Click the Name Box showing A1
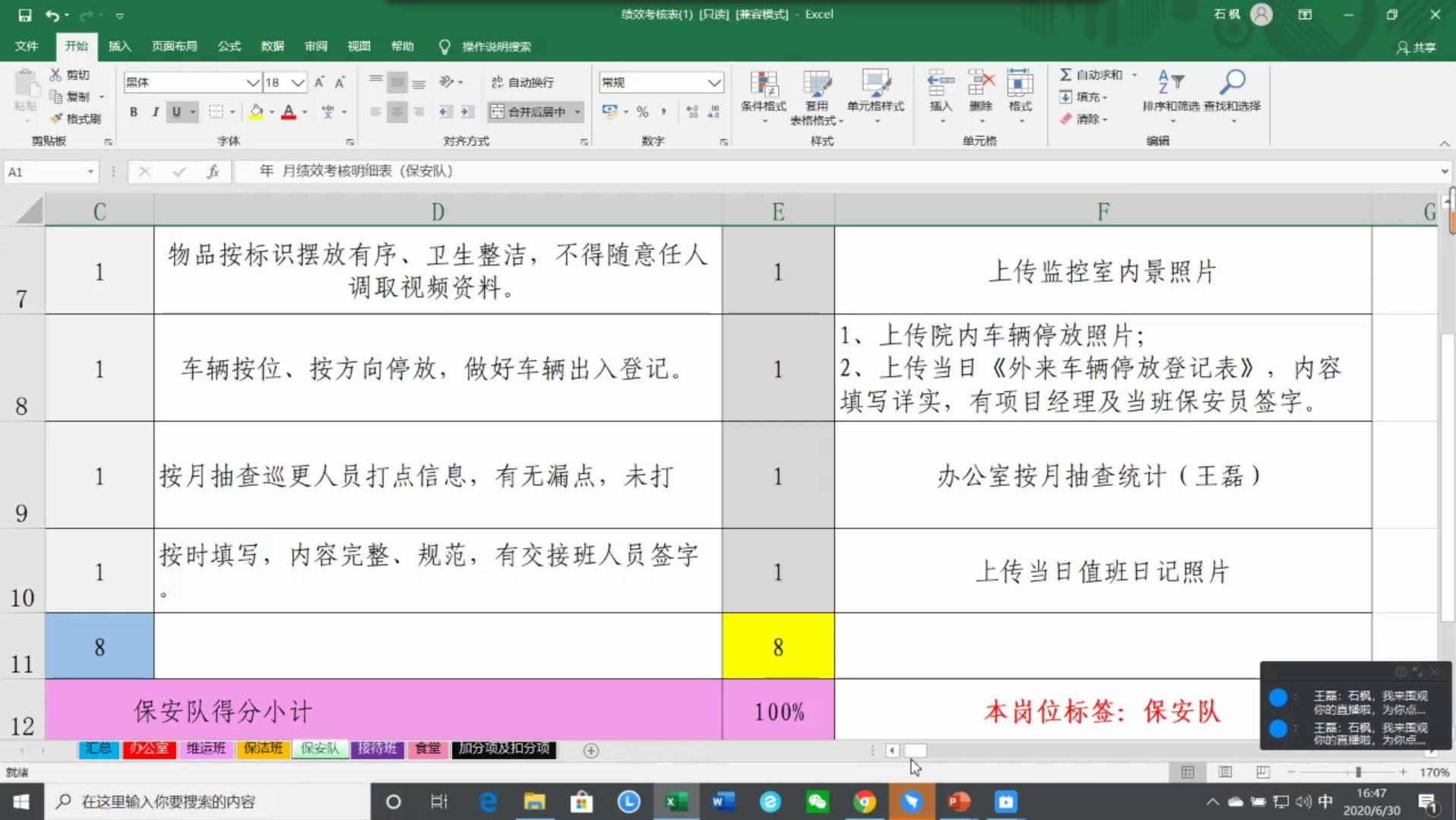 tap(44, 172)
